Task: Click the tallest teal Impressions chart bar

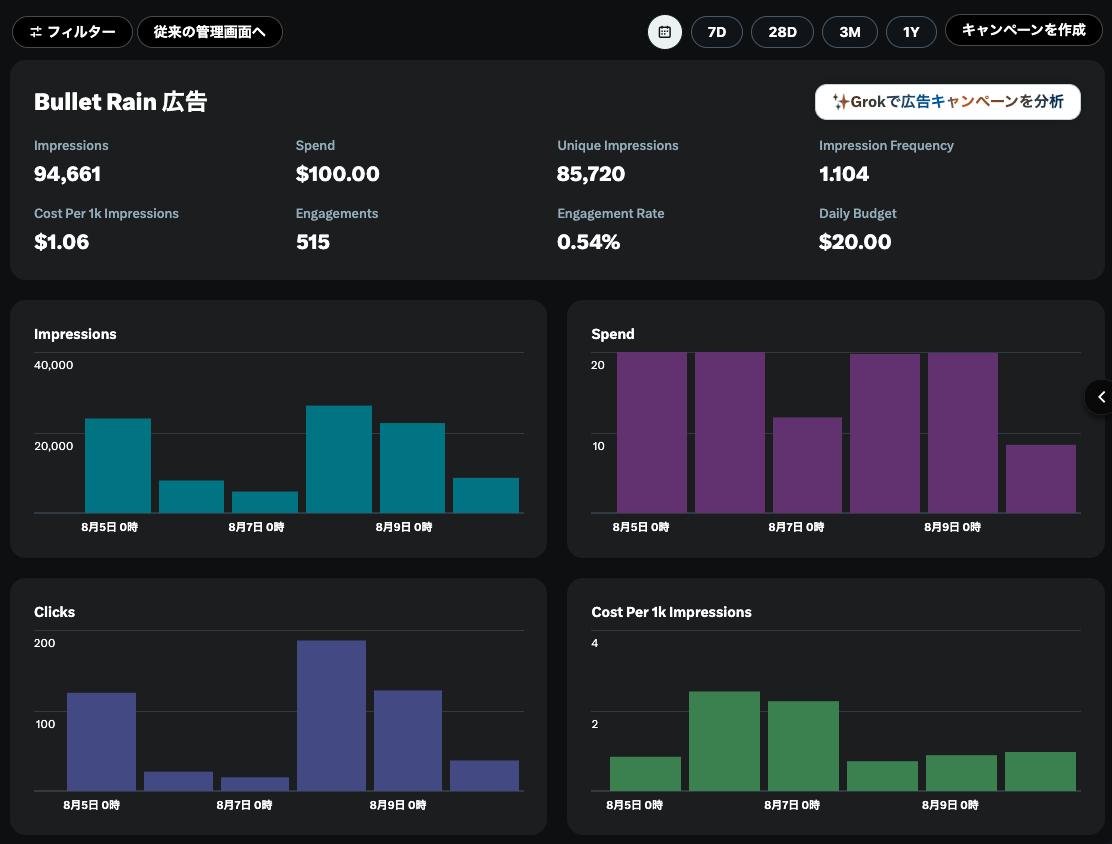Action: pos(339,459)
